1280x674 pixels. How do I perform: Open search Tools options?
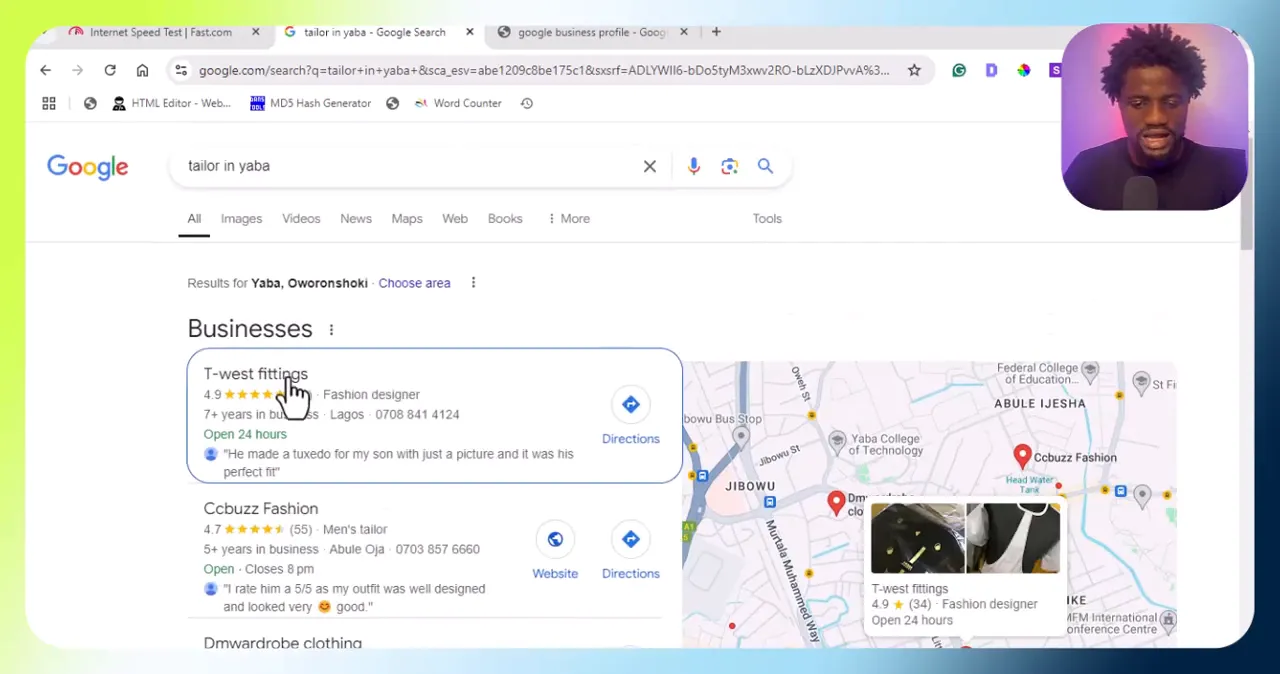coord(767,218)
